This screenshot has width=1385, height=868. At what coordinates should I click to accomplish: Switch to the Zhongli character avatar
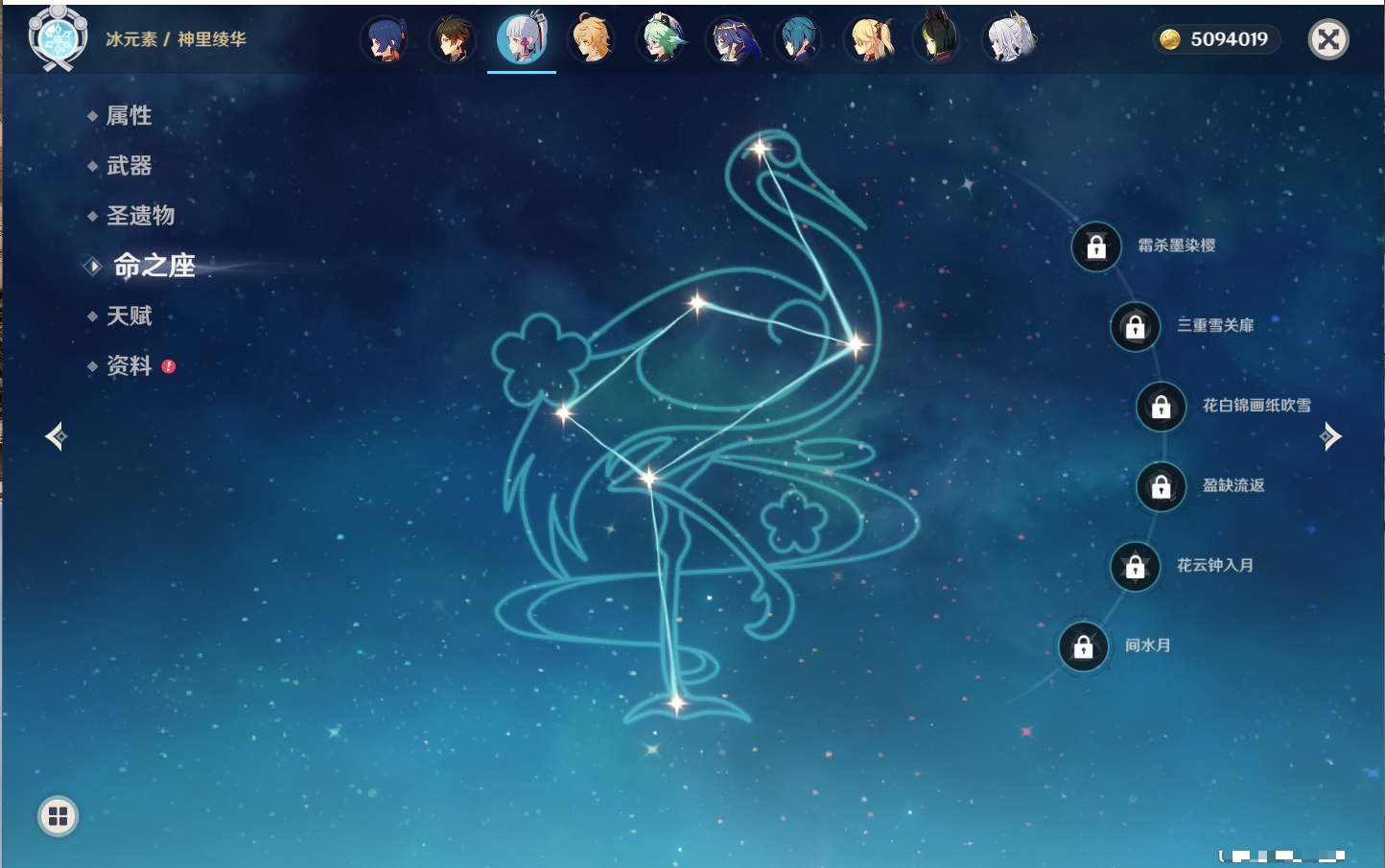453,40
